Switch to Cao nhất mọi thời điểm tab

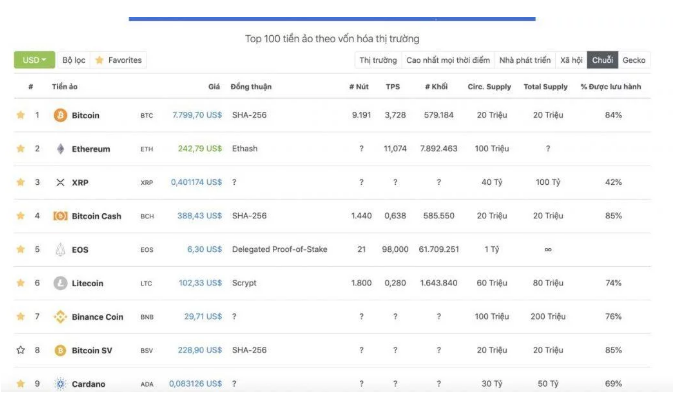pos(448,60)
